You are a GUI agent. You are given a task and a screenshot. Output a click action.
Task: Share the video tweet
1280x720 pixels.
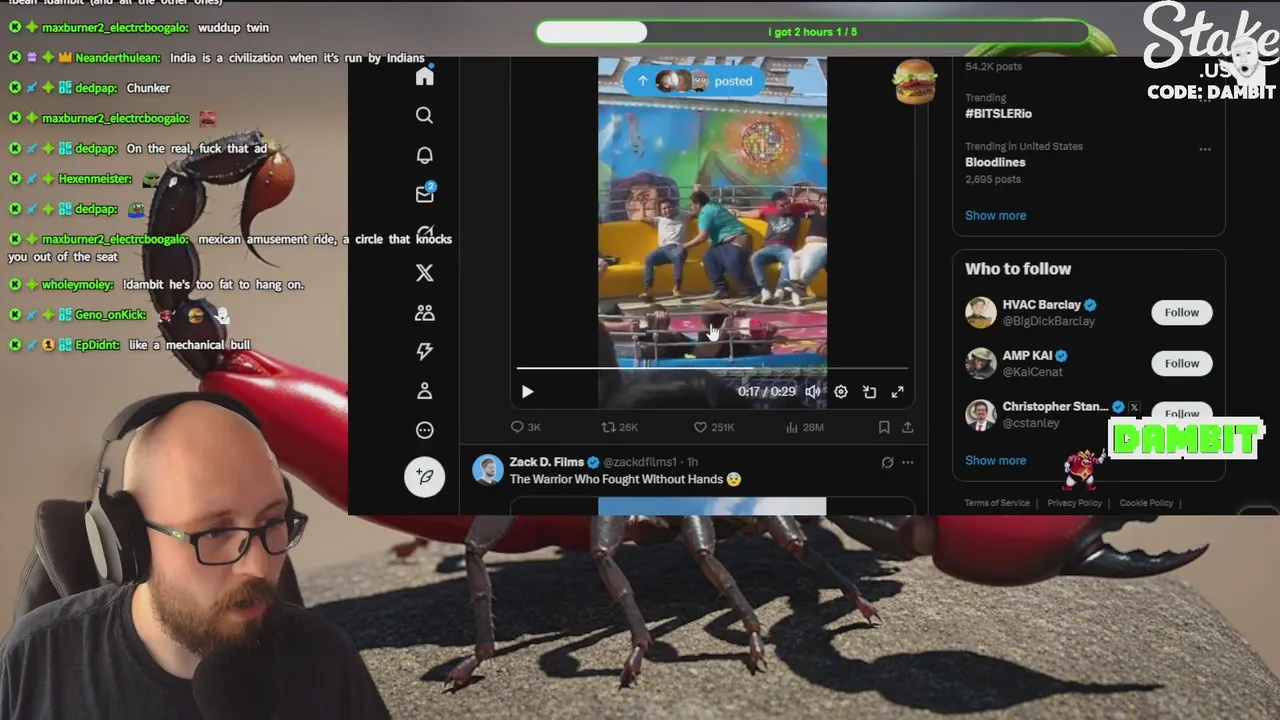pyautogui.click(x=907, y=427)
